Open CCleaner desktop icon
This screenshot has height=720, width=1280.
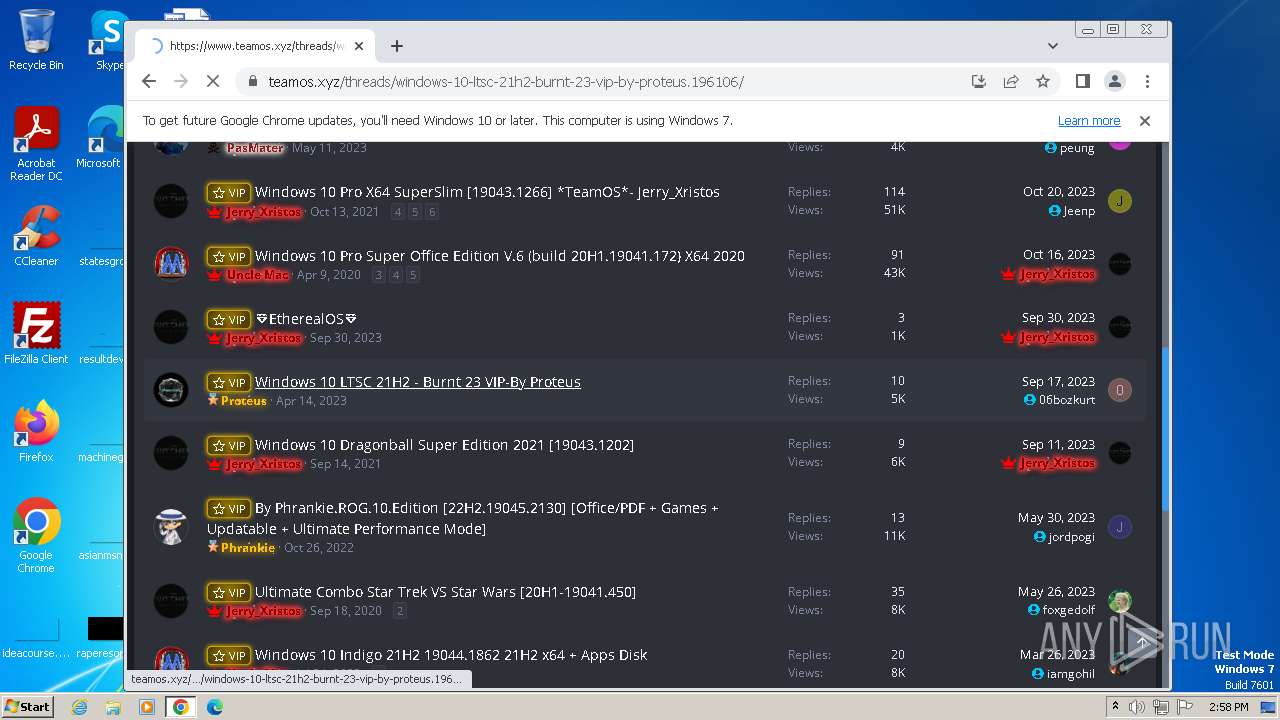(x=36, y=236)
